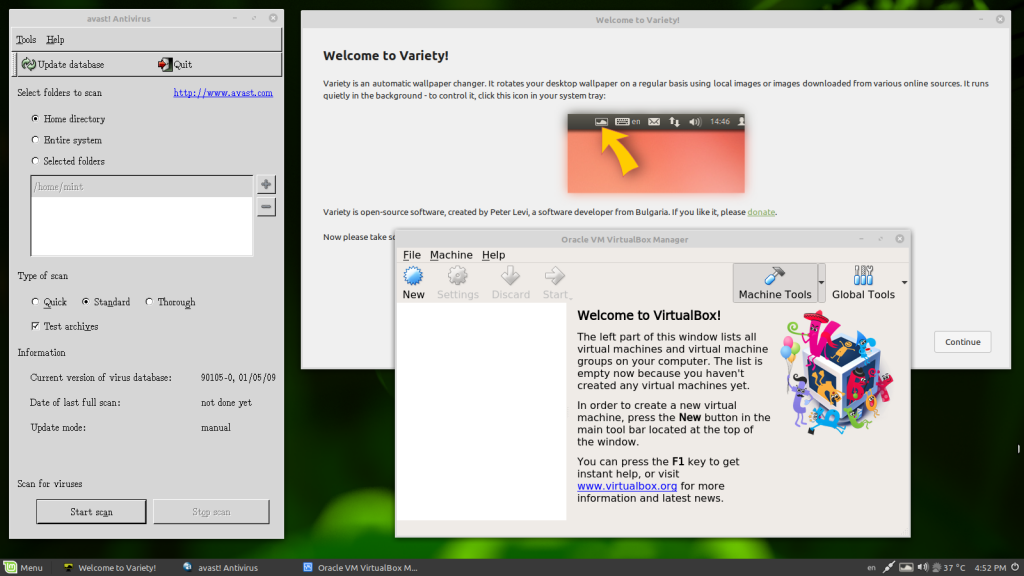Open the Machine menu in VirtualBox

point(451,255)
